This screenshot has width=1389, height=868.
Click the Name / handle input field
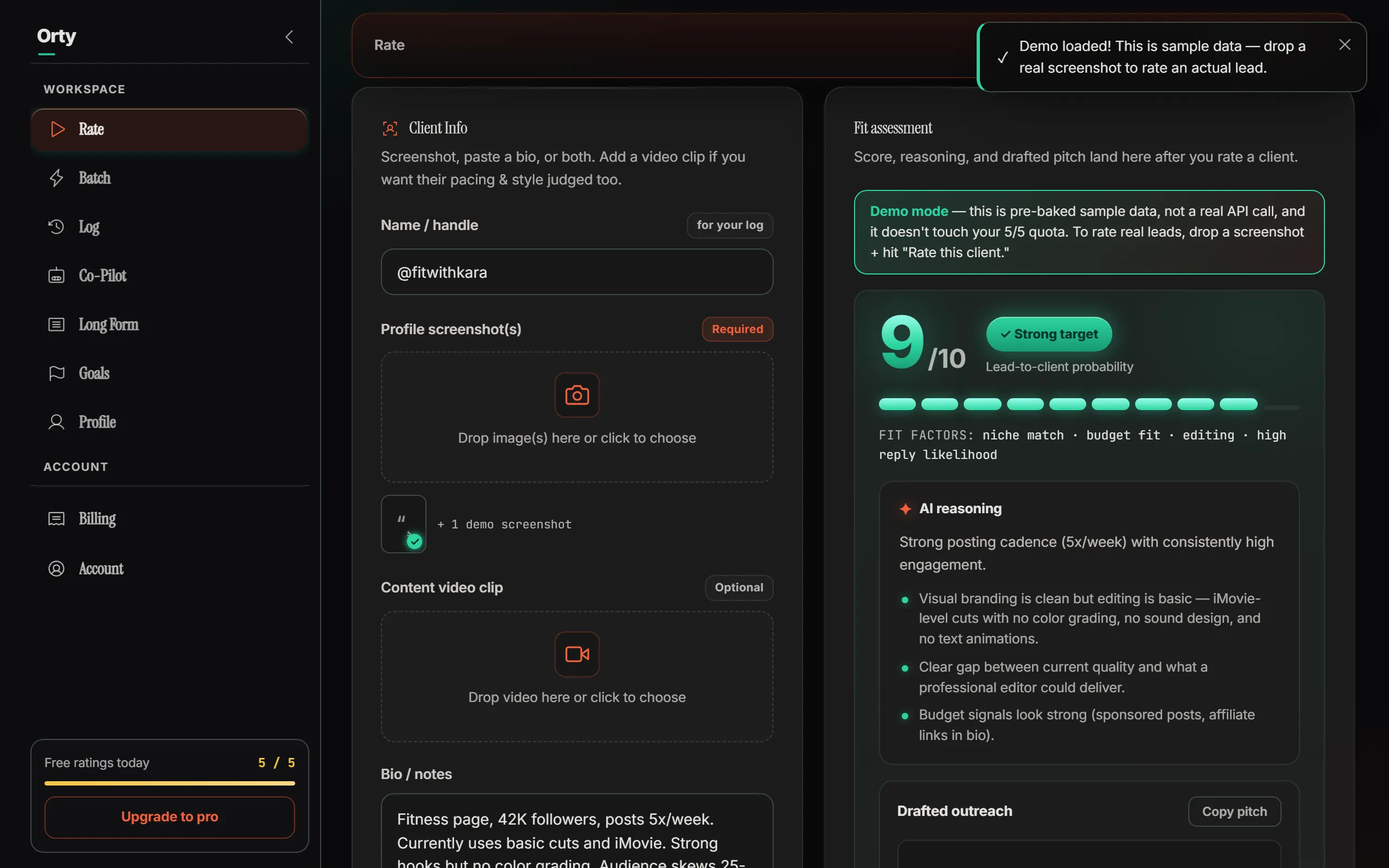(x=577, y=272)
